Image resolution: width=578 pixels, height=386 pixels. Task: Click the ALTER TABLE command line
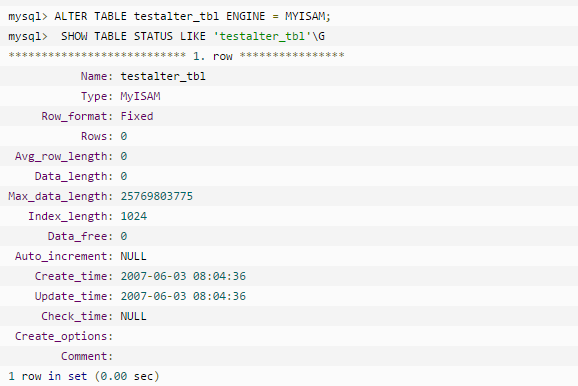[x=169, y=16]
